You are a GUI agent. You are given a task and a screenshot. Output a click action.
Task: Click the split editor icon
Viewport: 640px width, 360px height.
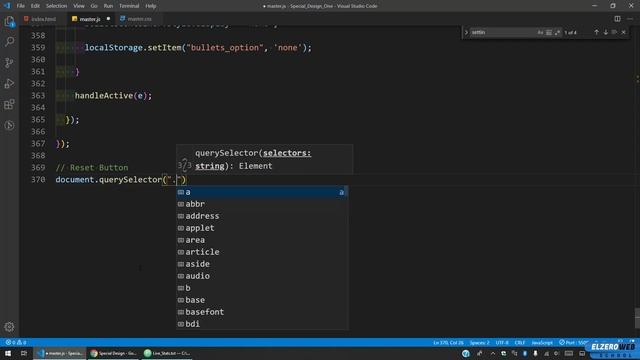coord(617,19)
